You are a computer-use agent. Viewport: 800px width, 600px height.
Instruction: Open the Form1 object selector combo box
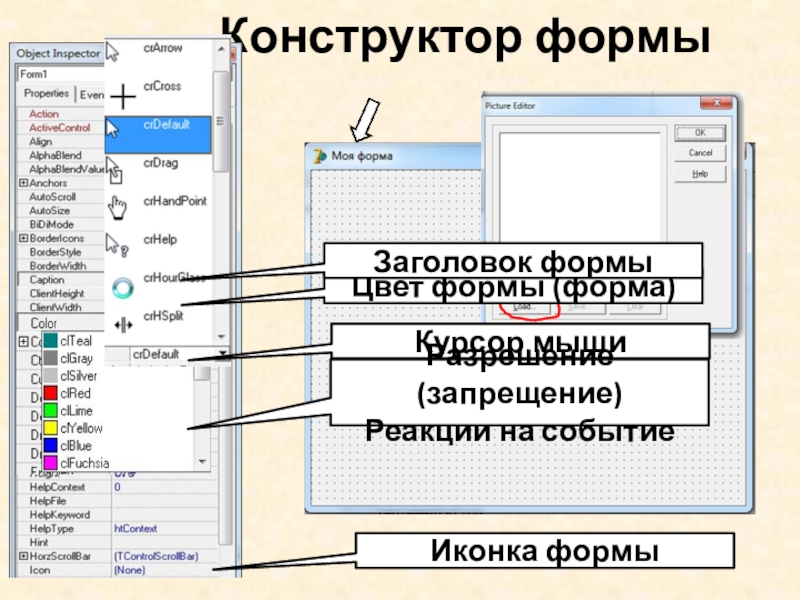pos(60,74)
